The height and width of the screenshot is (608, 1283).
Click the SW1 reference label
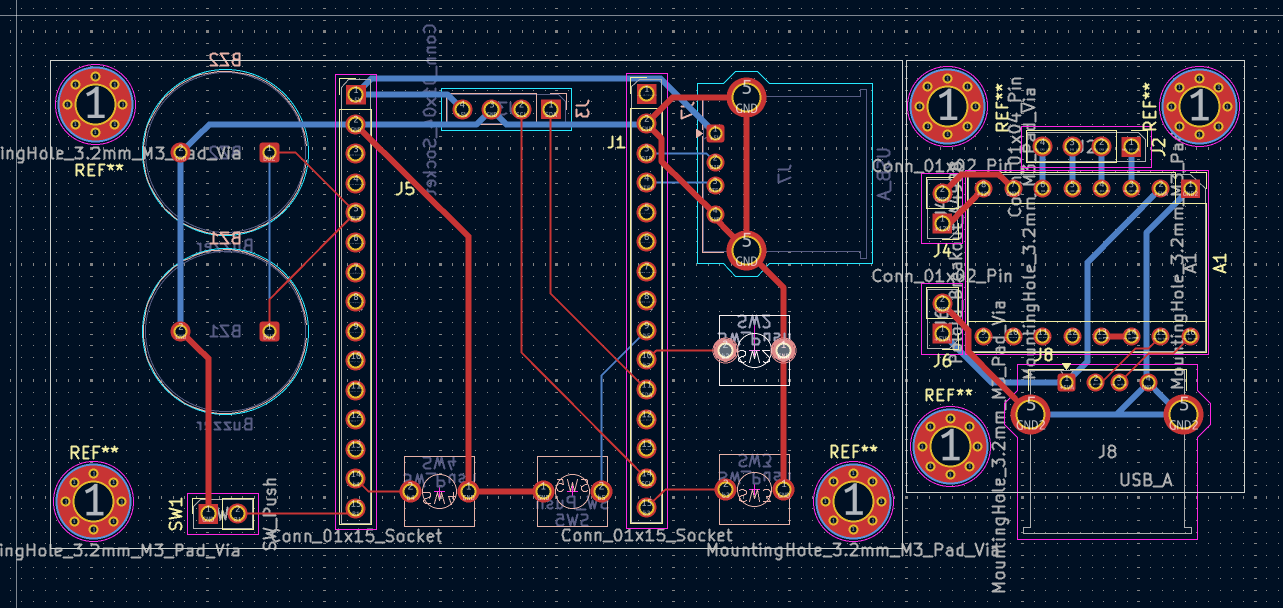coord(176,513)
